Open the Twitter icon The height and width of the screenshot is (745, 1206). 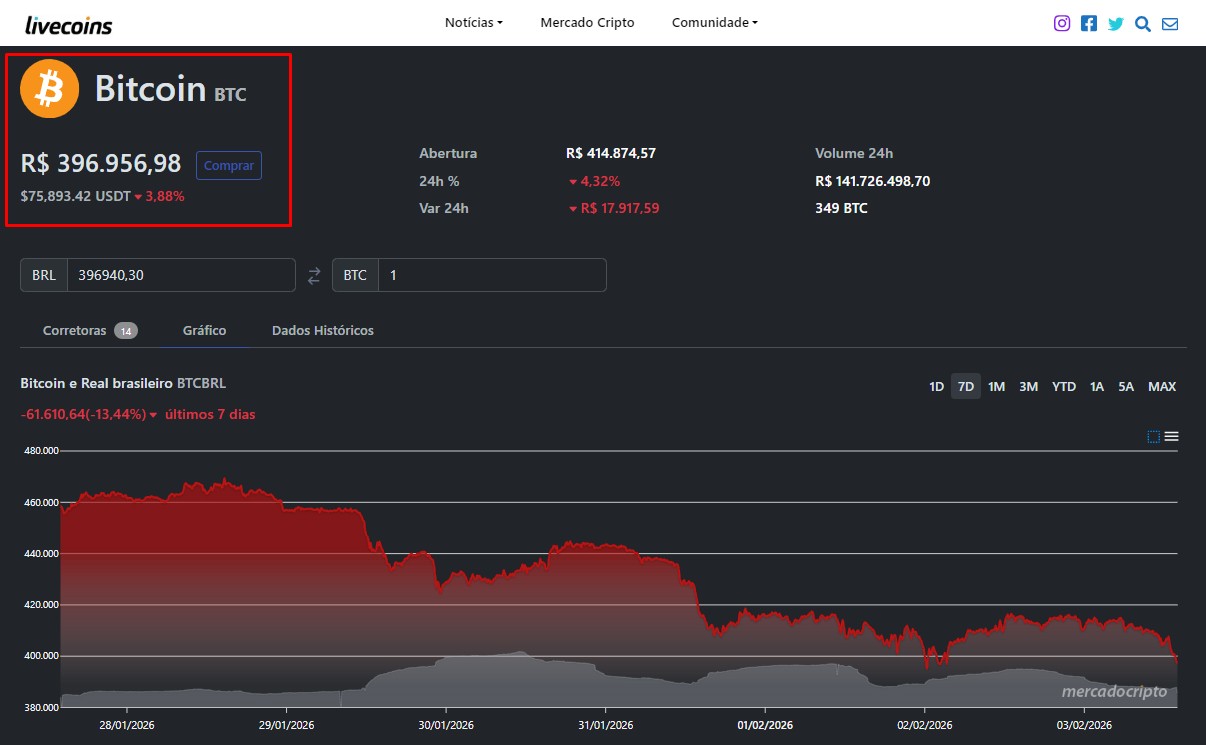pyautogui.click(x=1115, y=22)
